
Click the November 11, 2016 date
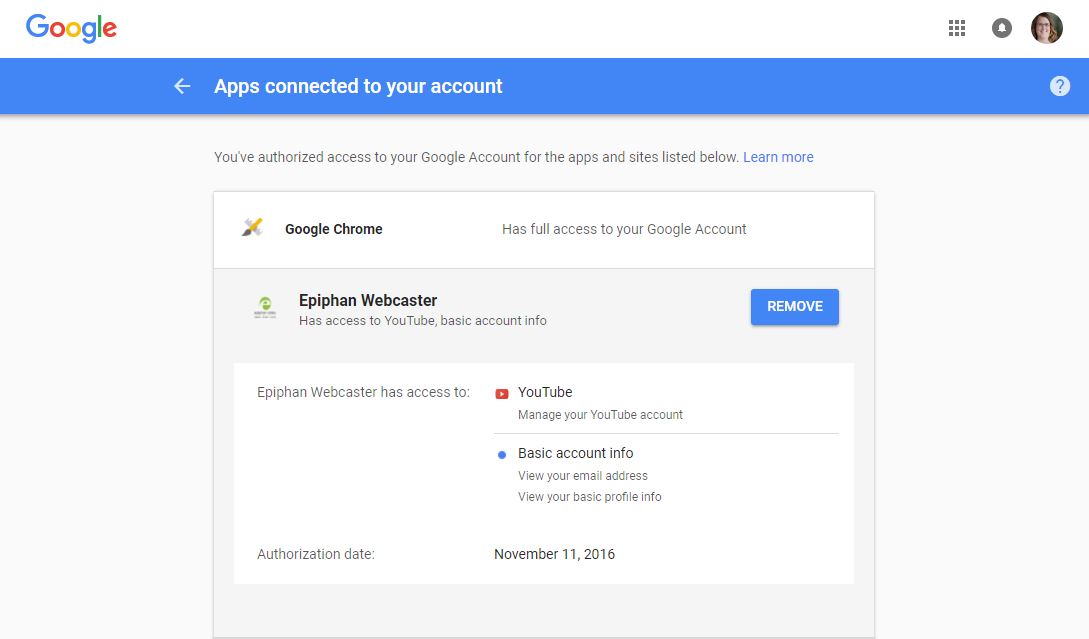[x=554, y=554]
